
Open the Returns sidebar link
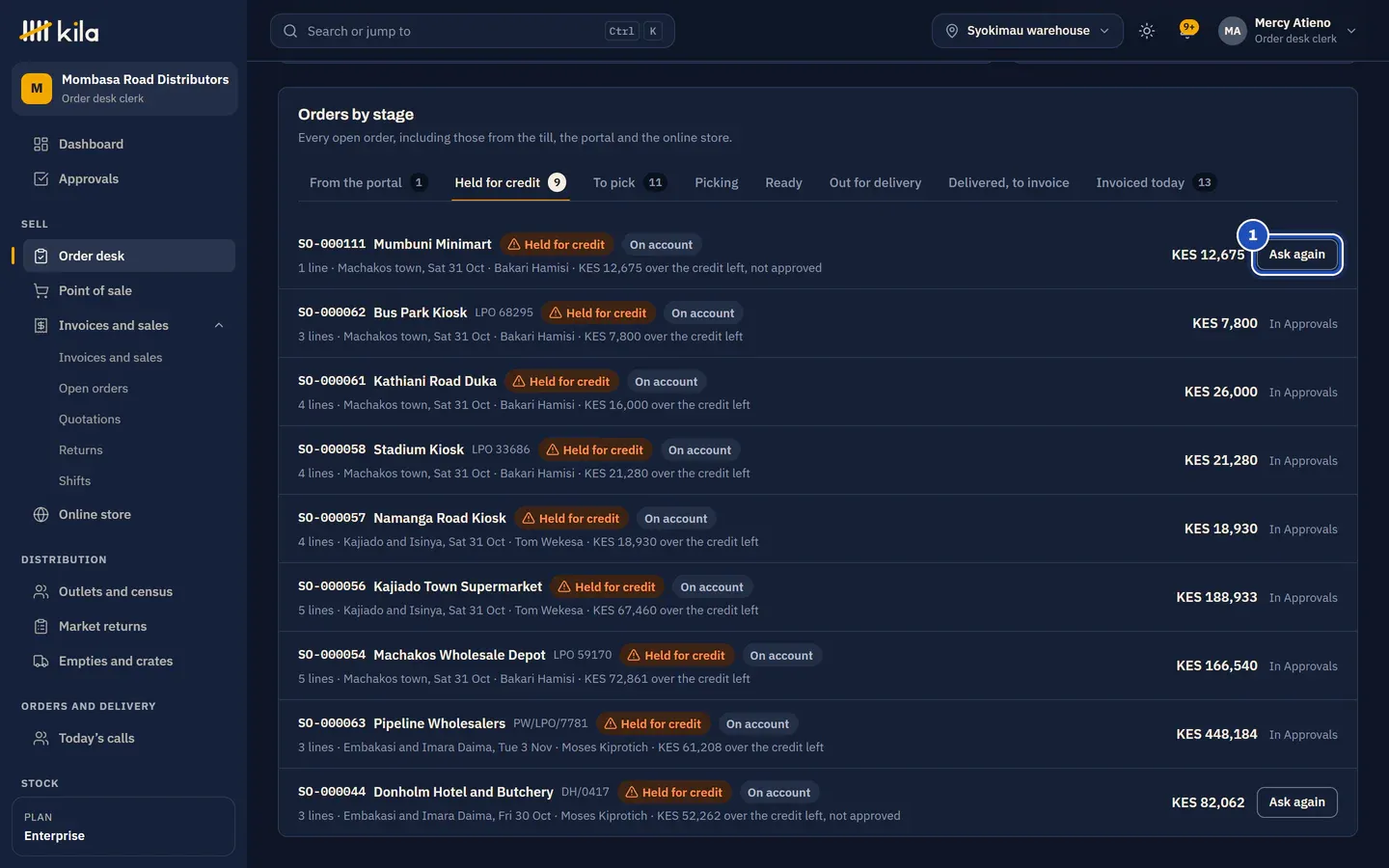click(x=80, y=450)
